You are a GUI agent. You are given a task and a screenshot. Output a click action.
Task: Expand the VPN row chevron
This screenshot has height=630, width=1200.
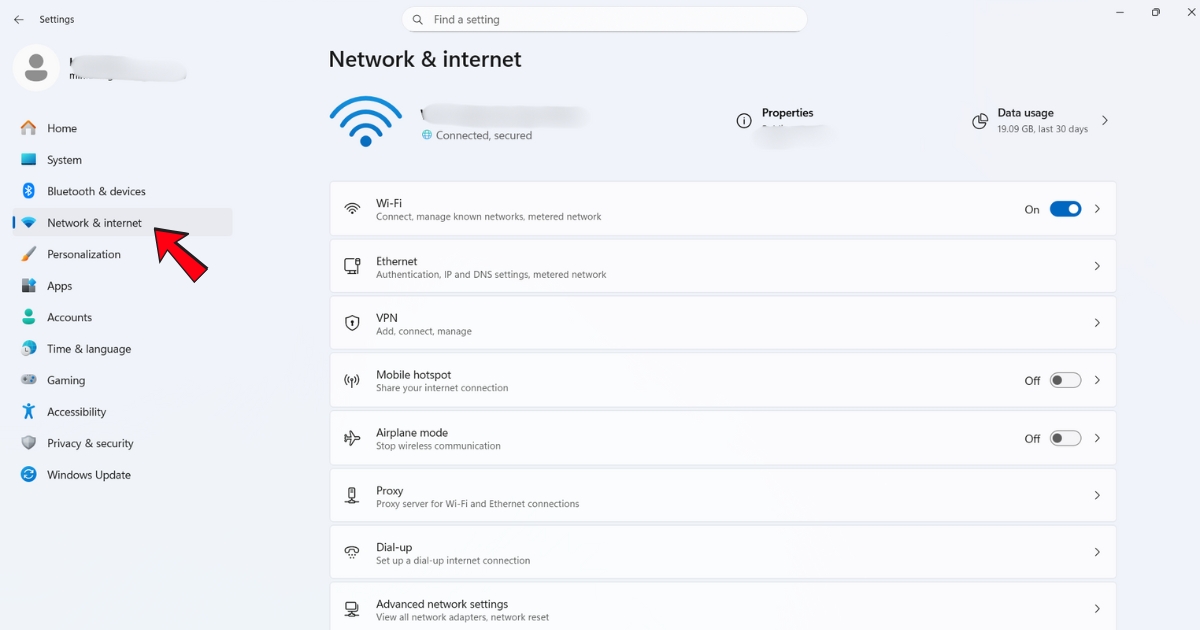1097,323
